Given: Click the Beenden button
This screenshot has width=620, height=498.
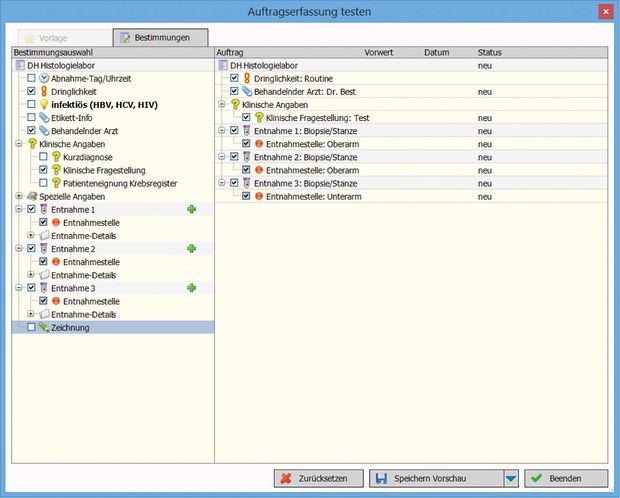Looking at the screenshot, I should 566,479.
